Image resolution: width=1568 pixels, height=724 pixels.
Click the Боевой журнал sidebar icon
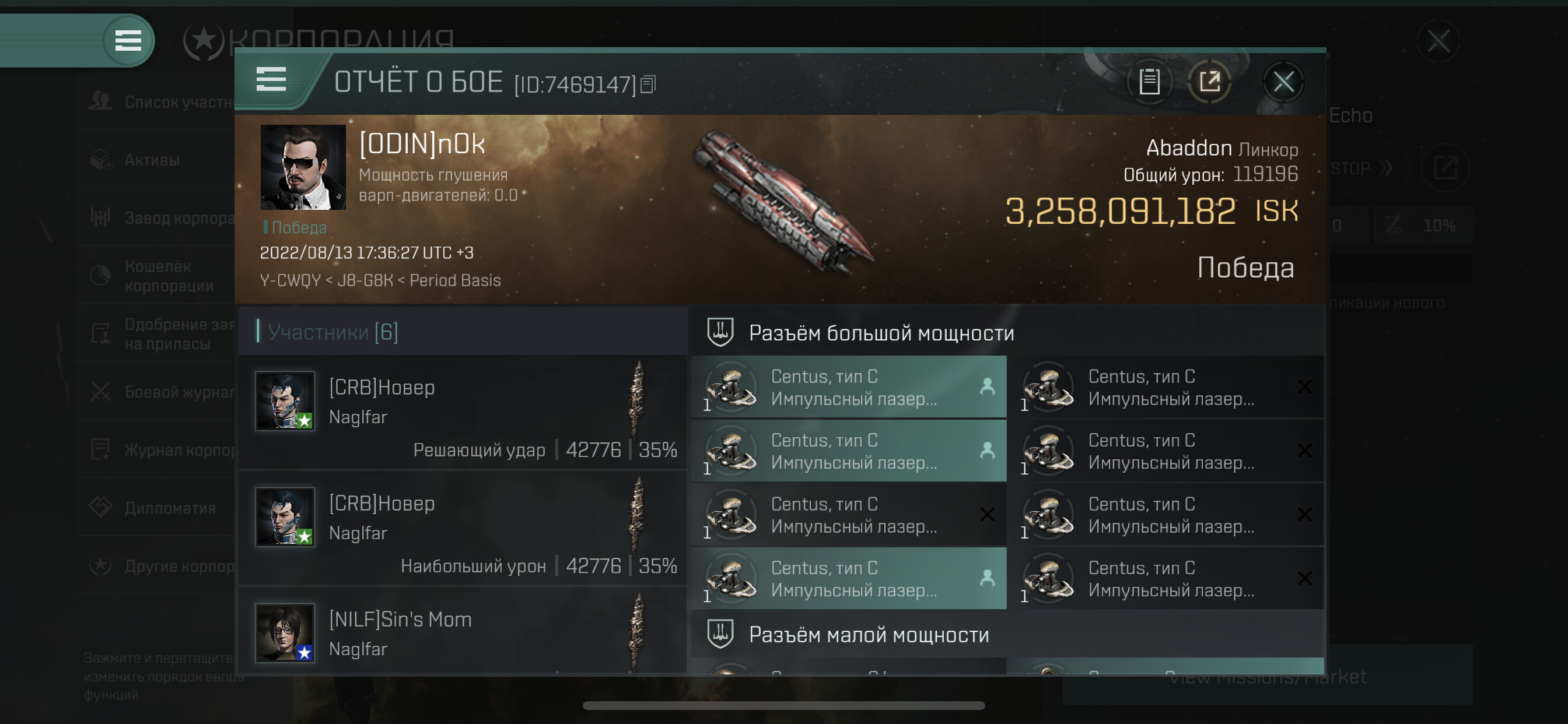coord(100,392)
